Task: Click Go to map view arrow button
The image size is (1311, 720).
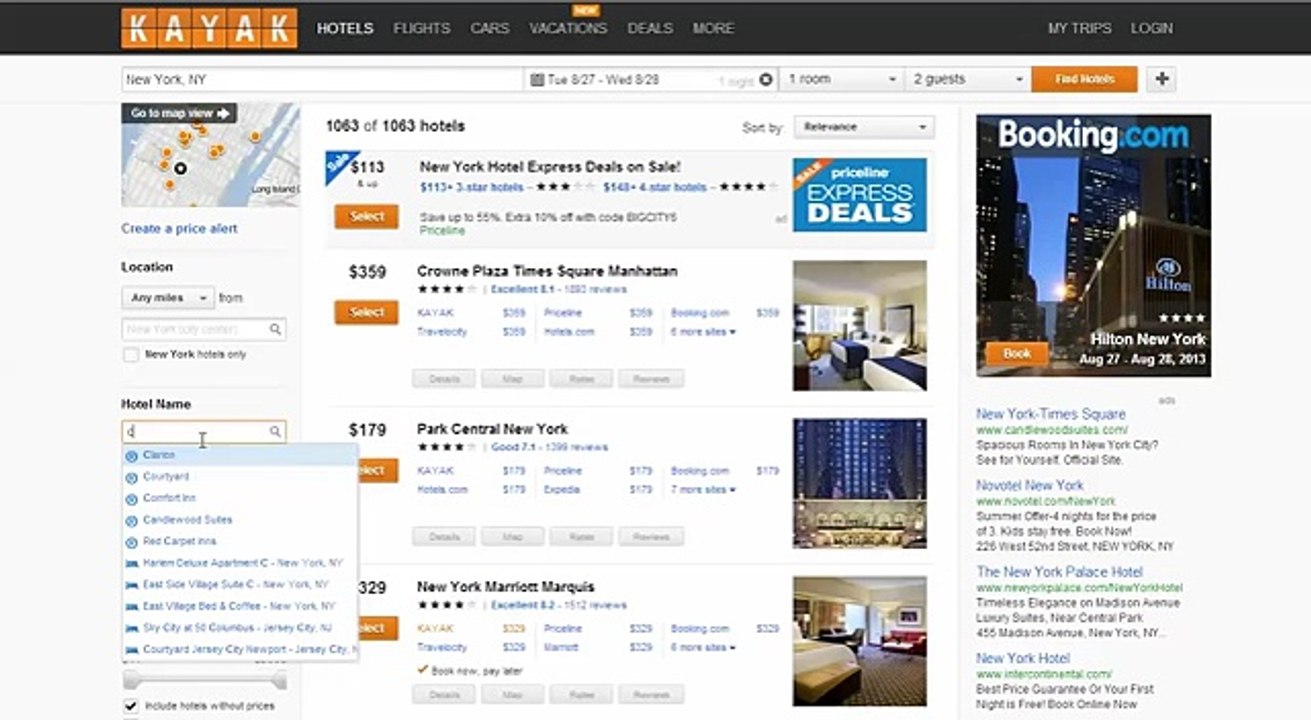Action: [179, 113]
